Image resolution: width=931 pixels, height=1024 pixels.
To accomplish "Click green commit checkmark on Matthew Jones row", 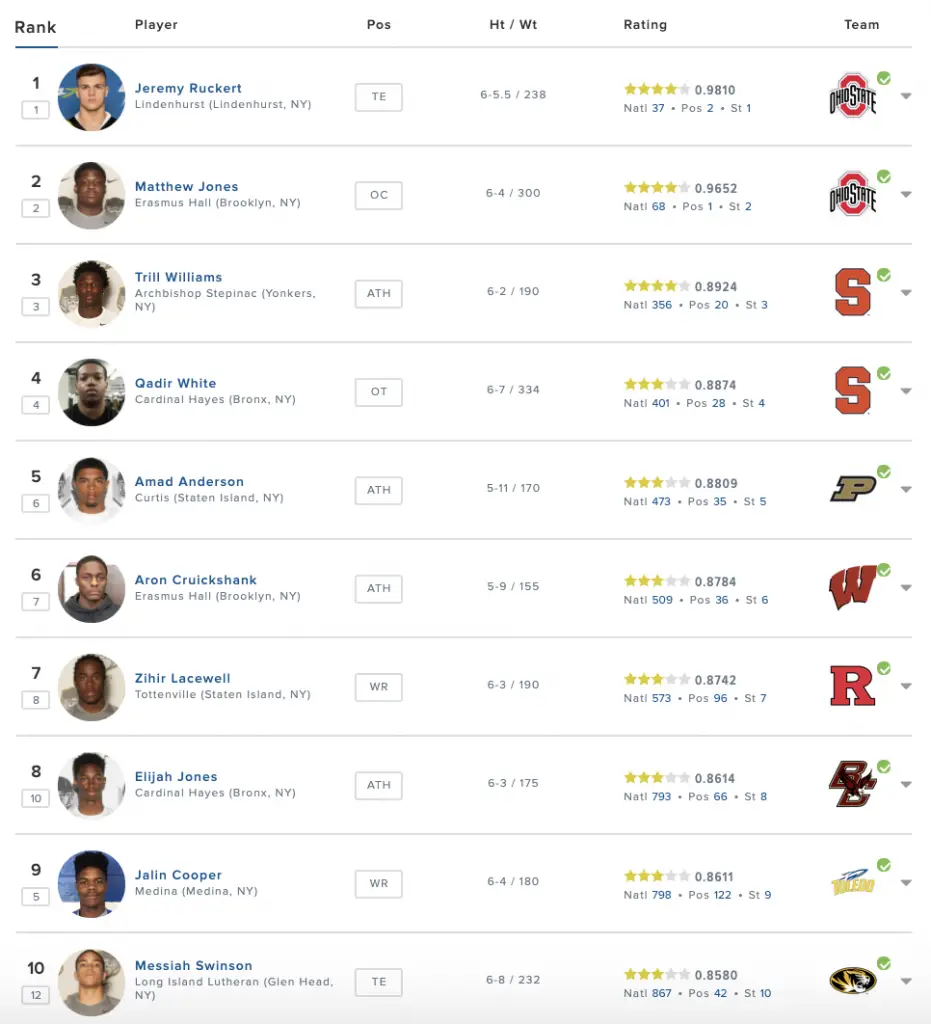I will pos(884,177).
